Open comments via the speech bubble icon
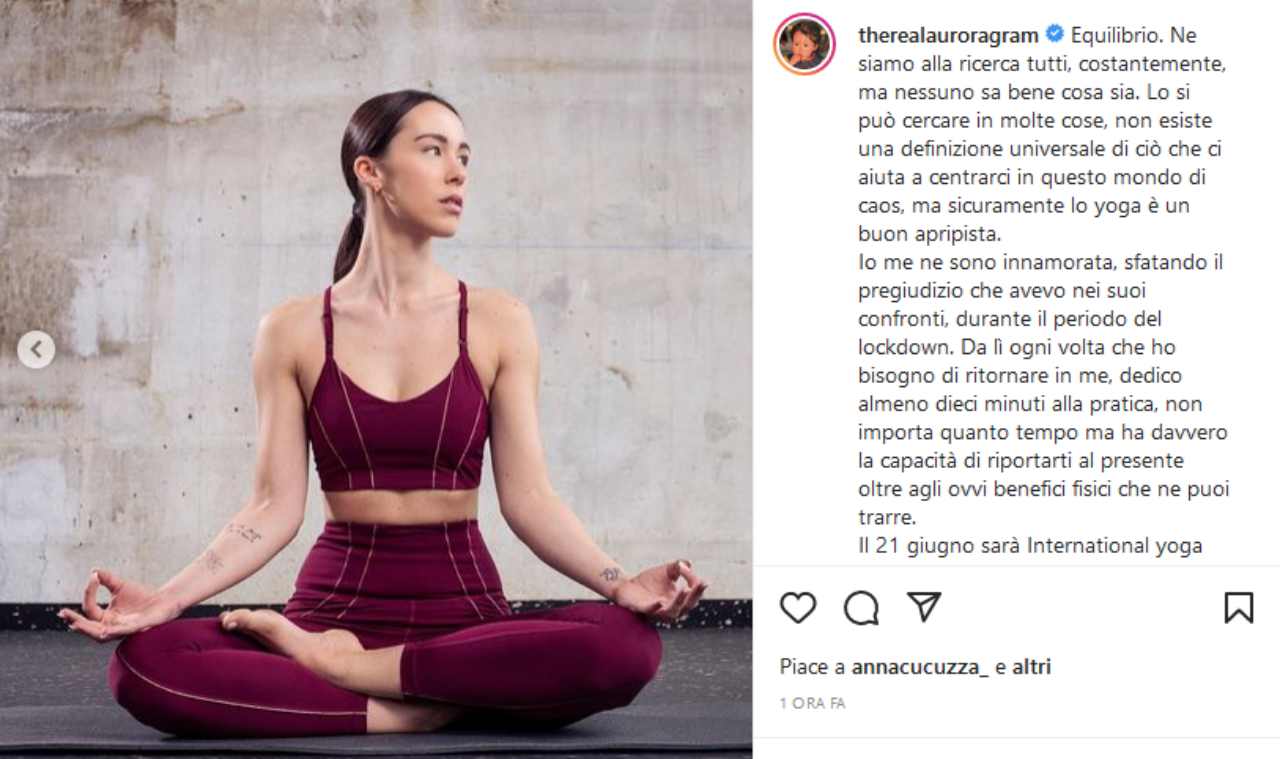This screenshot has height=759, width=1280. click(x=861, y=607)
